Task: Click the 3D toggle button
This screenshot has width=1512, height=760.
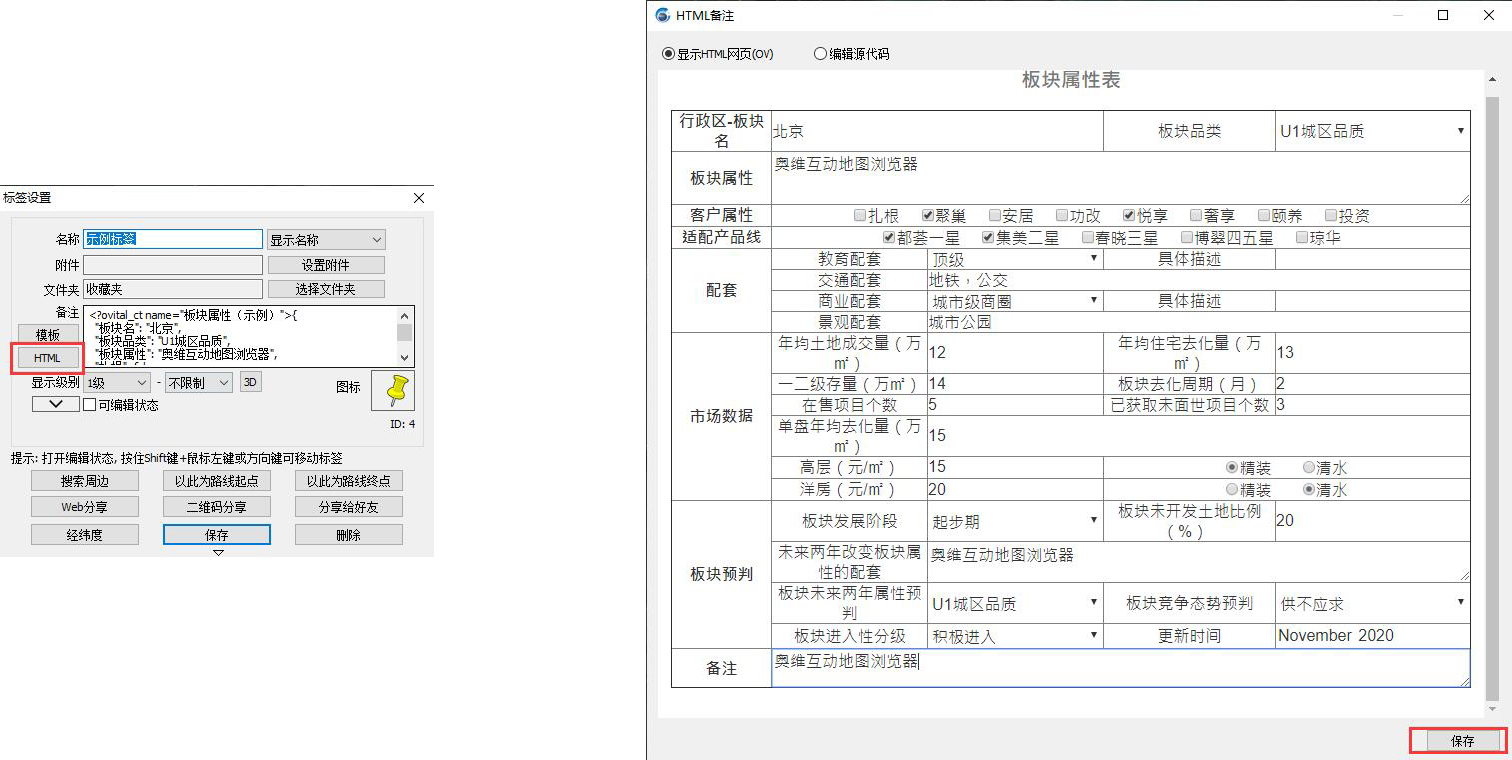Action: coord(250,382)
